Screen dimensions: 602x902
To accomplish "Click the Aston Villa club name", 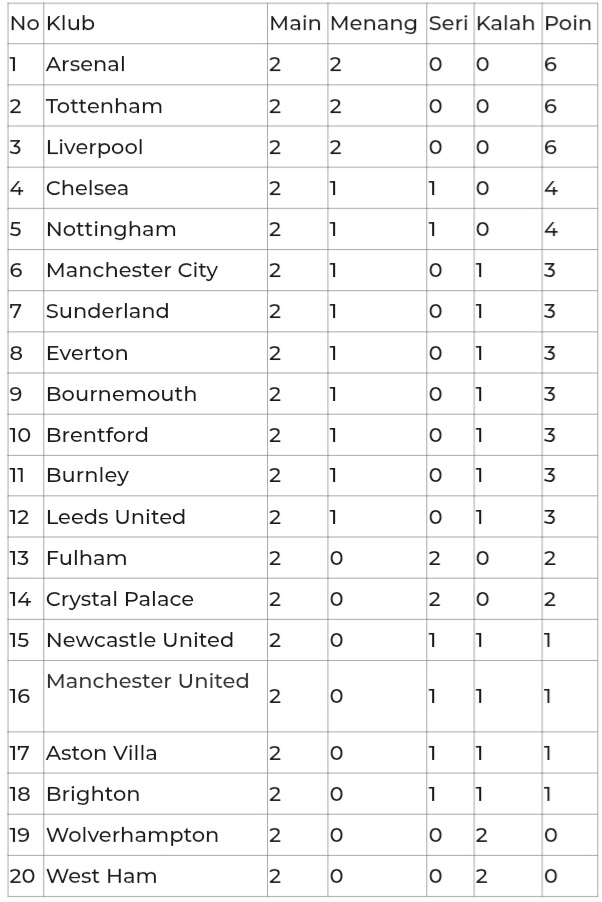I will tap(101, 753).
